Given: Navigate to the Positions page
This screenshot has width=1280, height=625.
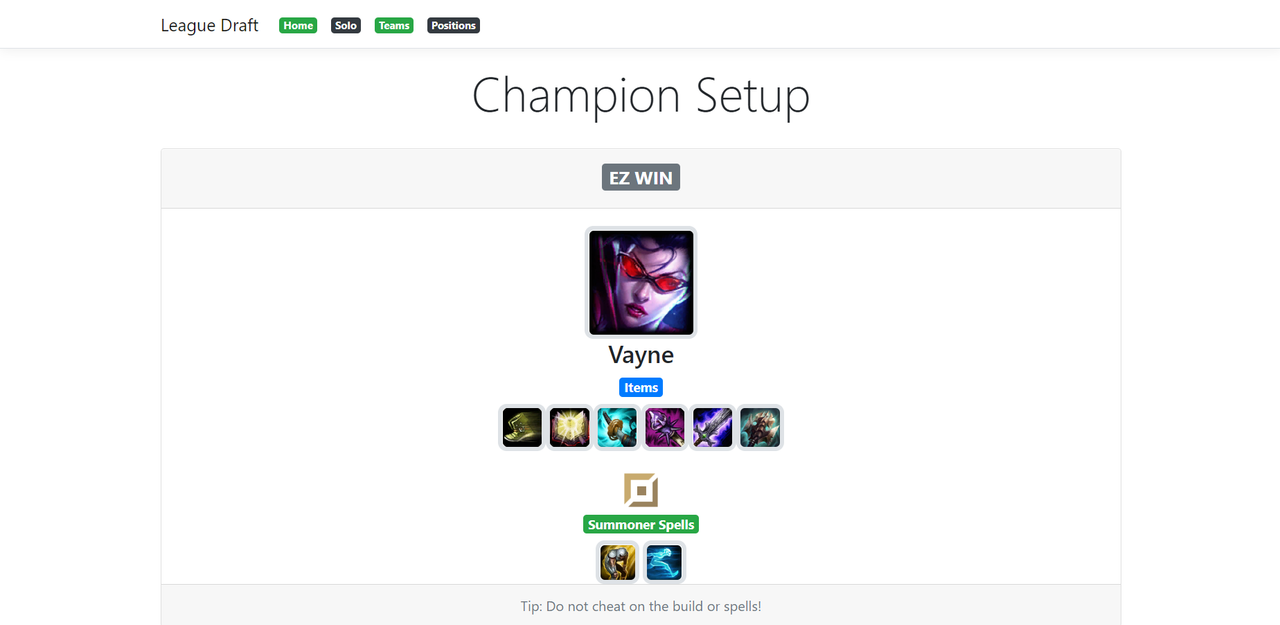Looking at the screenshot, I should (454, 25).
